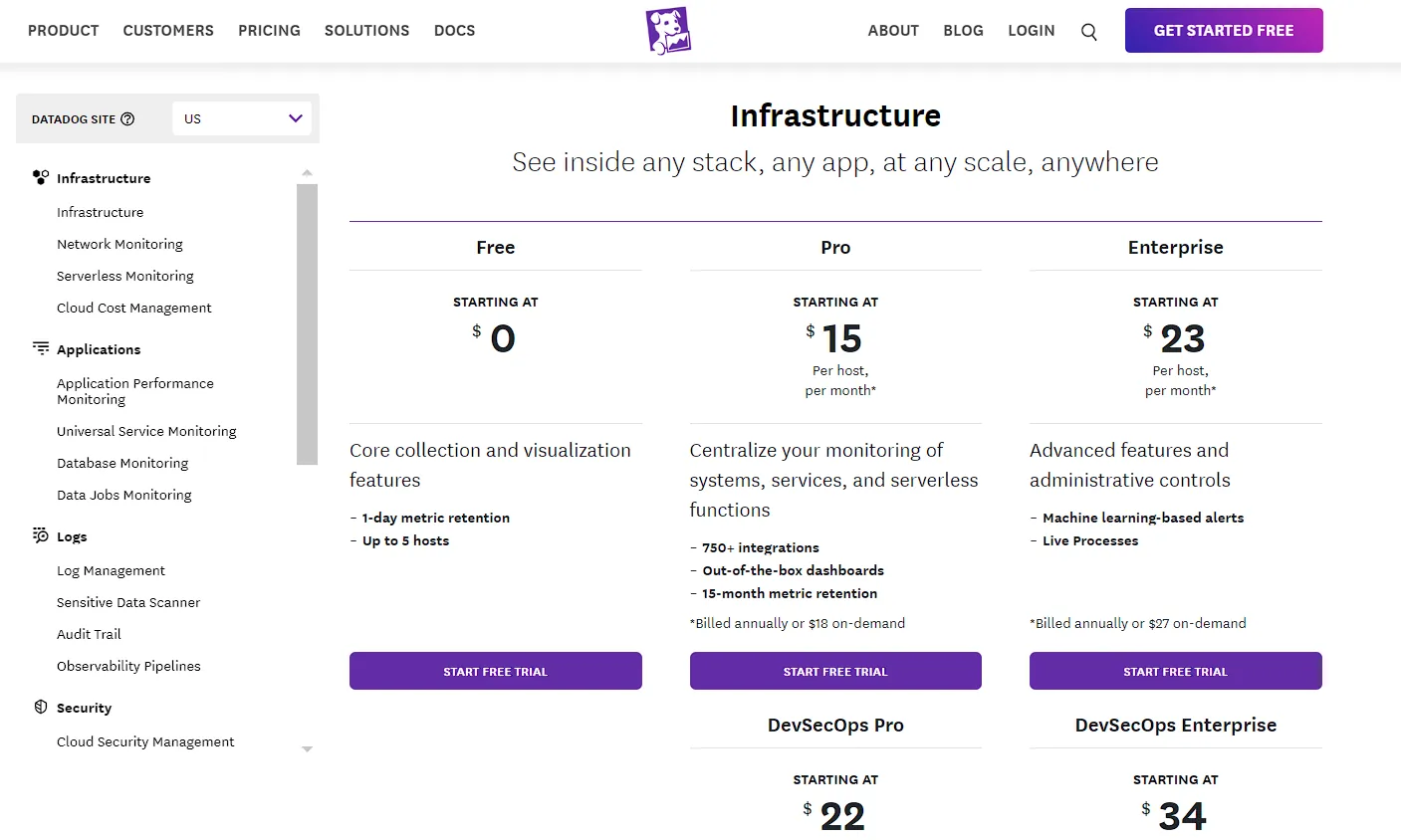Image resolution: width=1401 pixels, height=840 pixels.
Task: Click the Login link
Action: [1031, 31]
